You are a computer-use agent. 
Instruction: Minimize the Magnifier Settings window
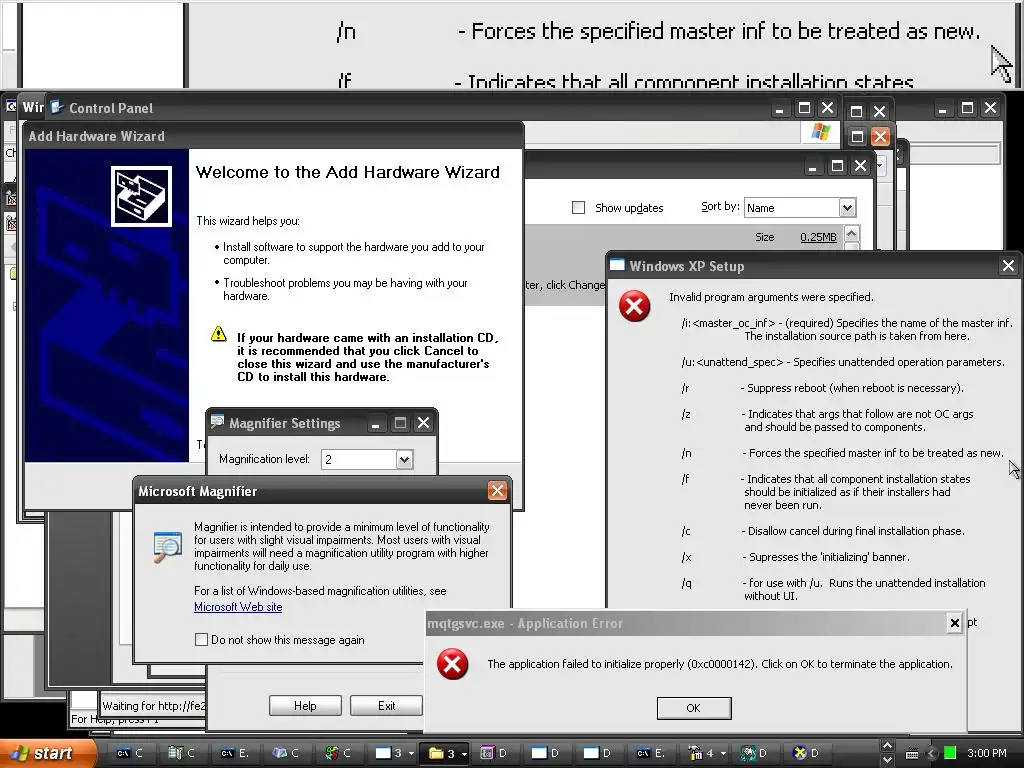pyautogui.click(x=375, y=423)
